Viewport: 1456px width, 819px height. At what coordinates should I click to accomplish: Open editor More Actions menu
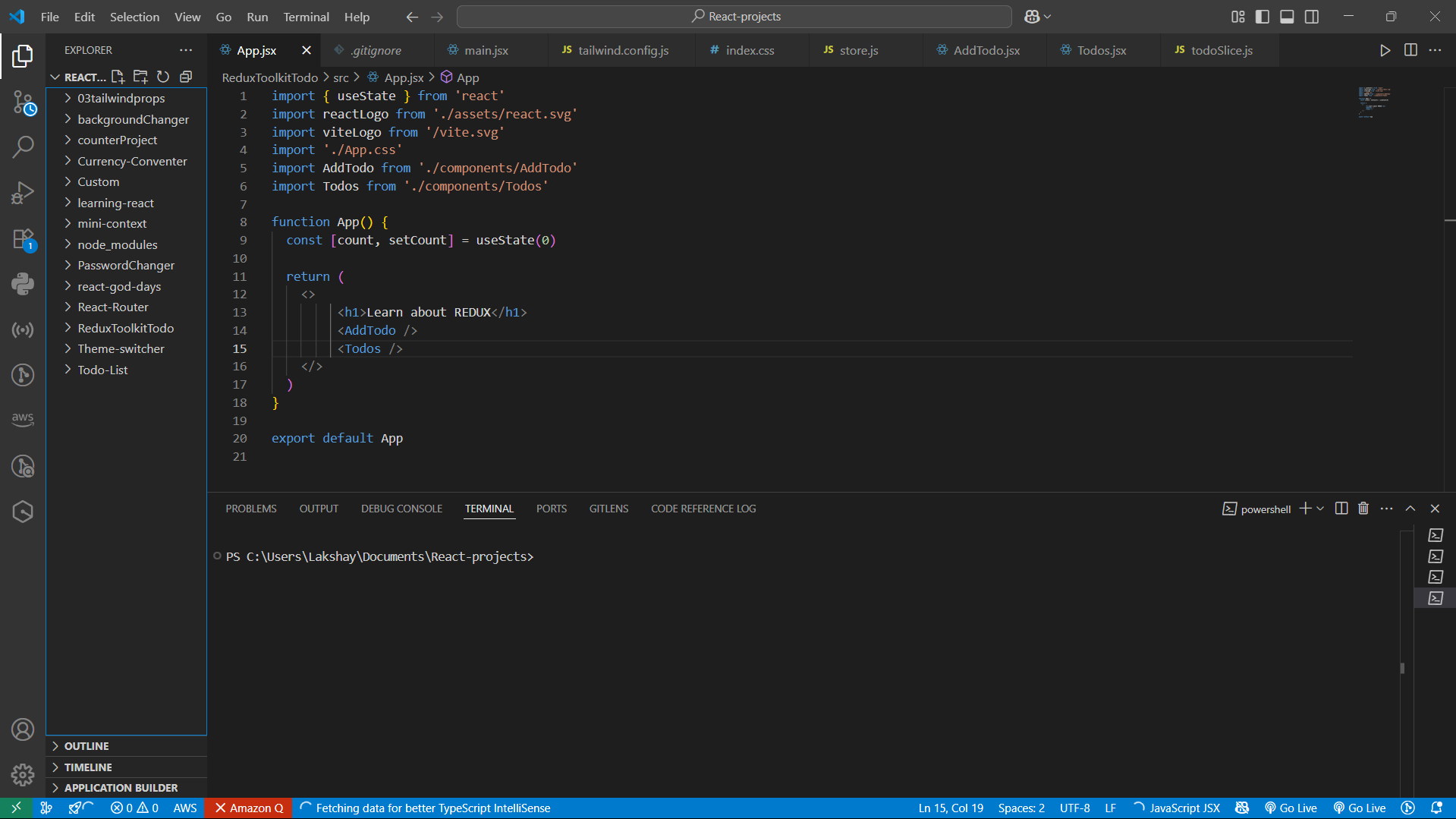(1435, 50)
